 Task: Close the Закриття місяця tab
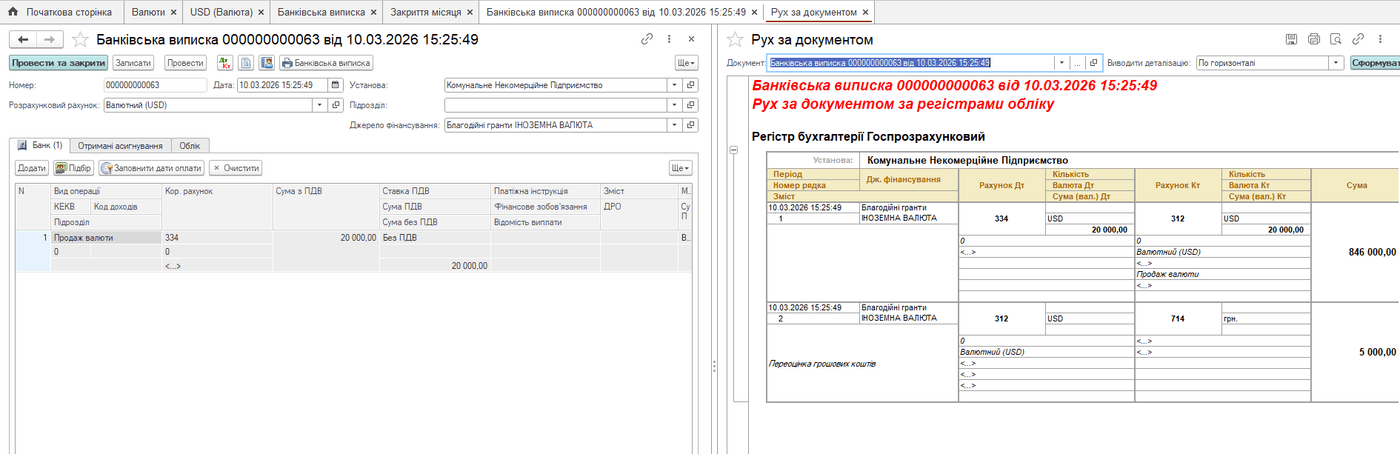[x=469, y=12]
